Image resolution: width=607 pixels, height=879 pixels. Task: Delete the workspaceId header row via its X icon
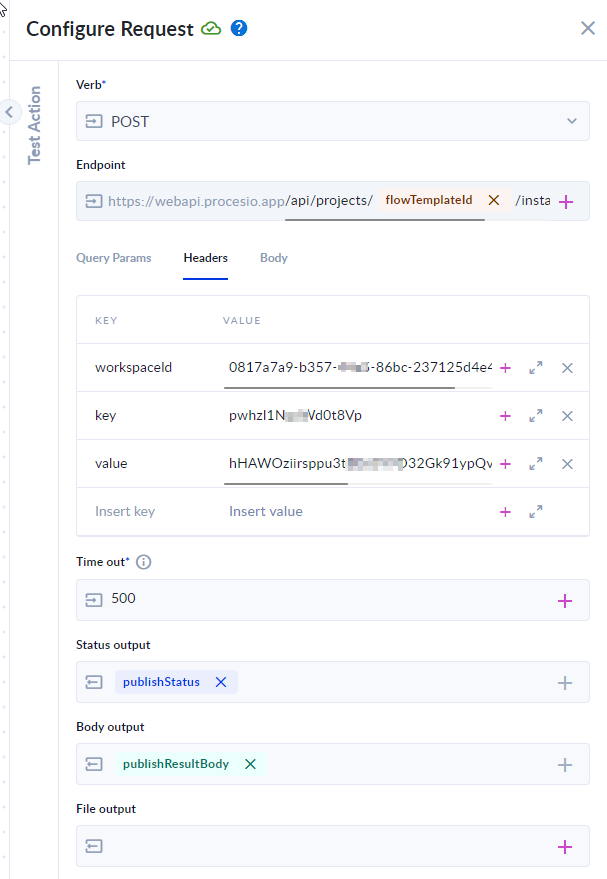click(x=567, y=367)
